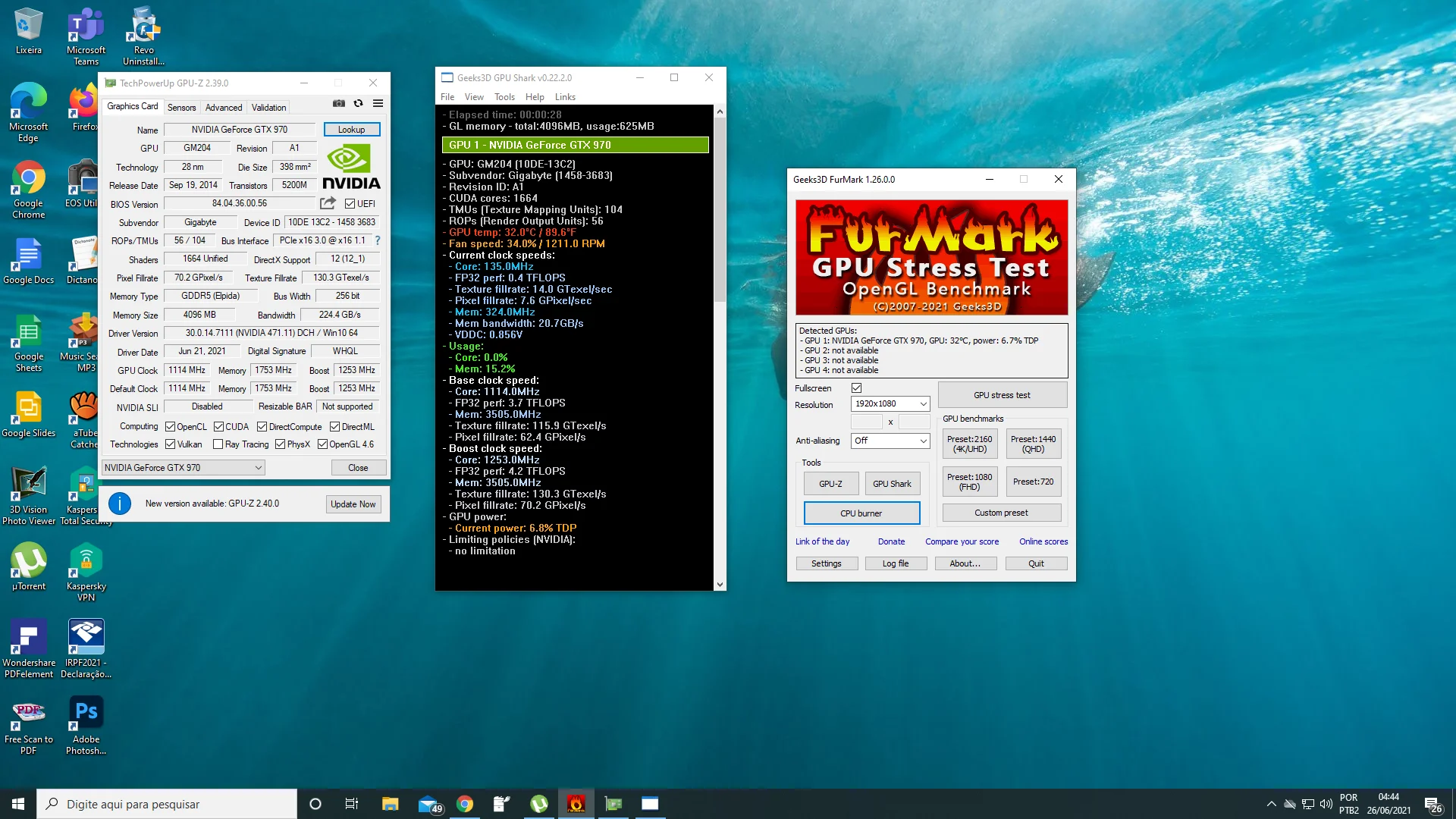
Task: Toggle the UEFI checkbox
Action: [x=350, y=204]
